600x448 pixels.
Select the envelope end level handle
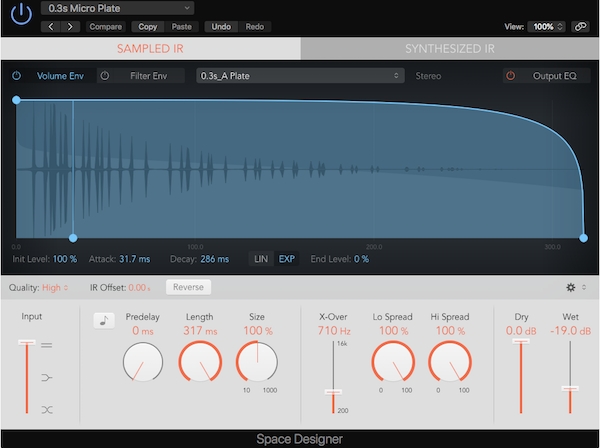click(583, 238)
